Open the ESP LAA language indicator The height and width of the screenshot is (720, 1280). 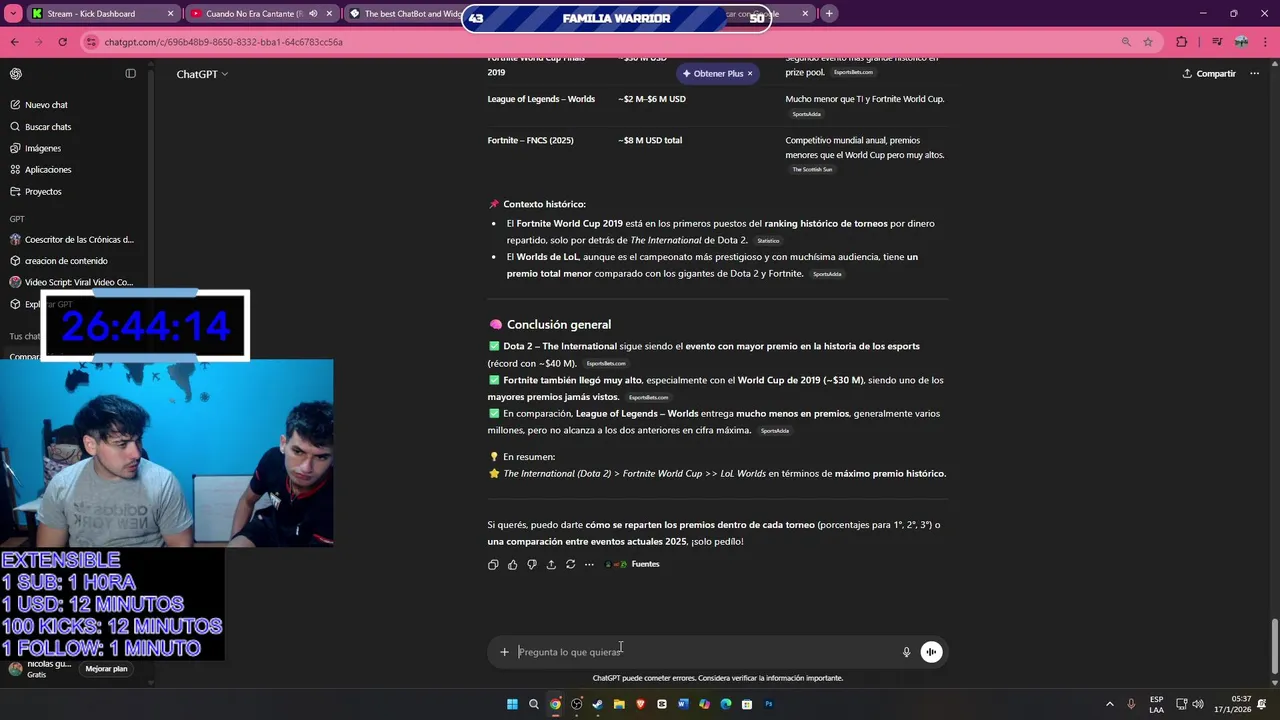point(1156,704)
